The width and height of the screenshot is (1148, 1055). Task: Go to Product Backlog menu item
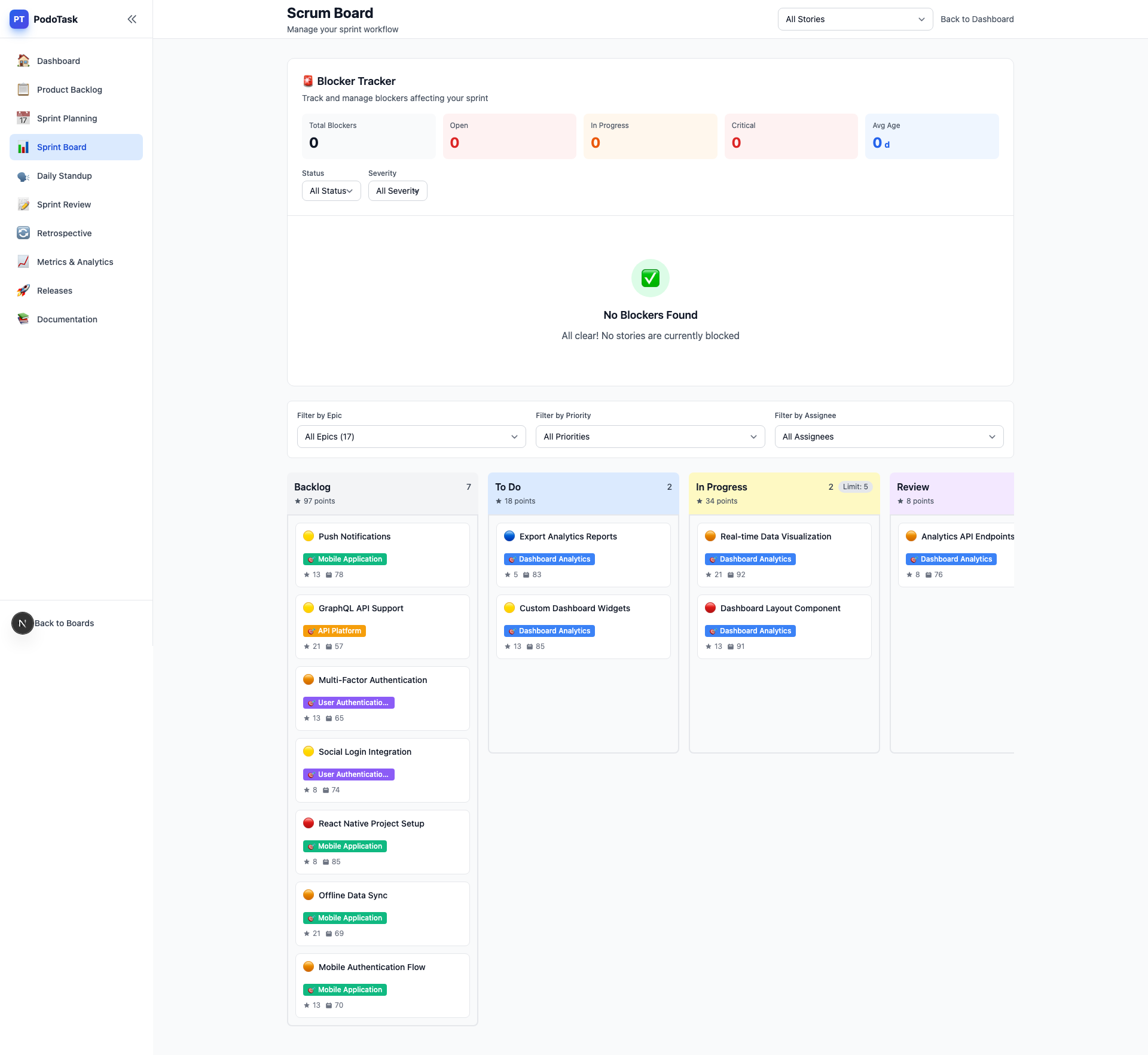(69, 90)
